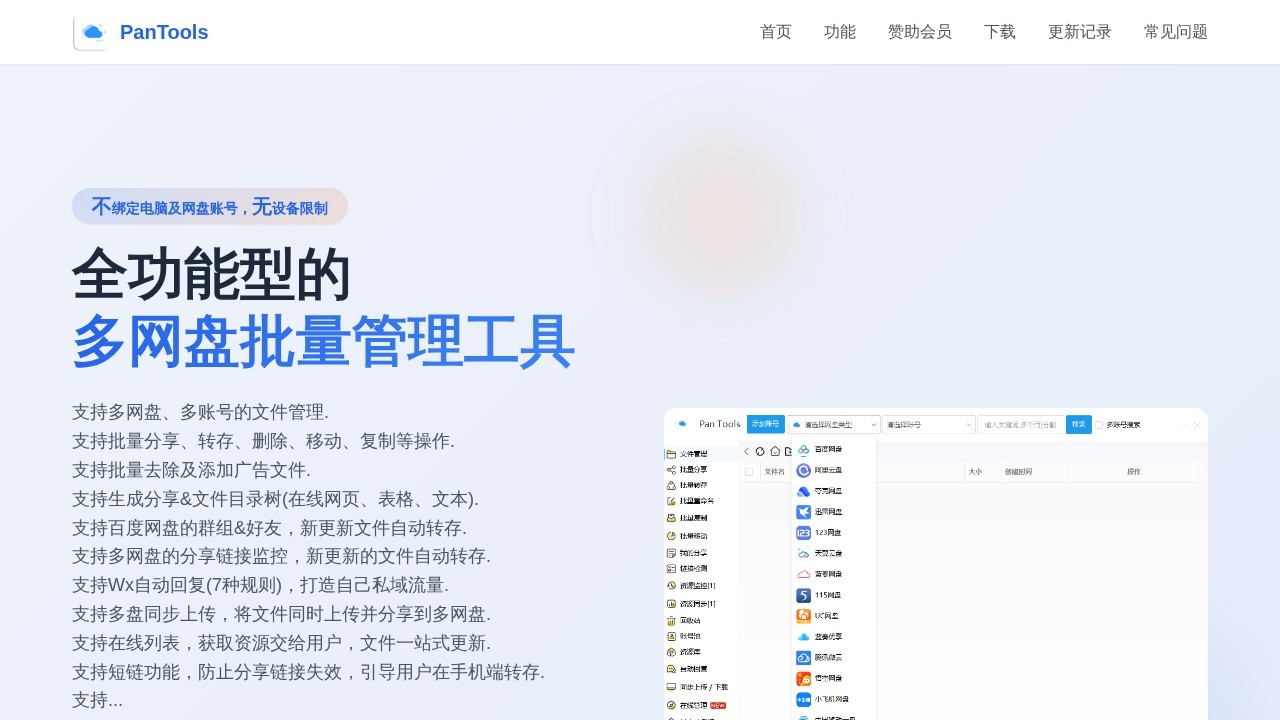Click the line about 支持批量去除及添加广告文件
1280x720 pixels.
[191, 470]
